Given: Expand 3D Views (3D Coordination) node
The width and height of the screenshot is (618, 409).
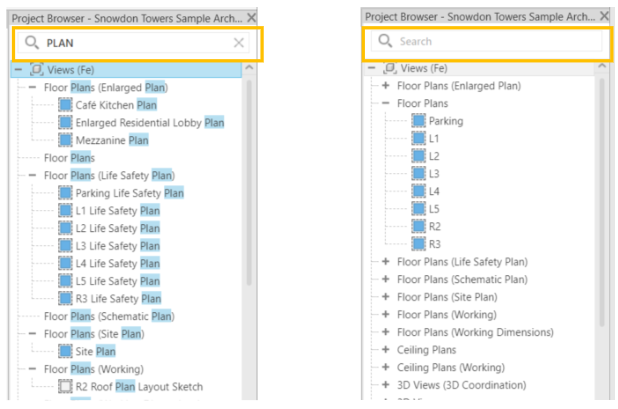Looking at the screenshot, I should point(386,385).
